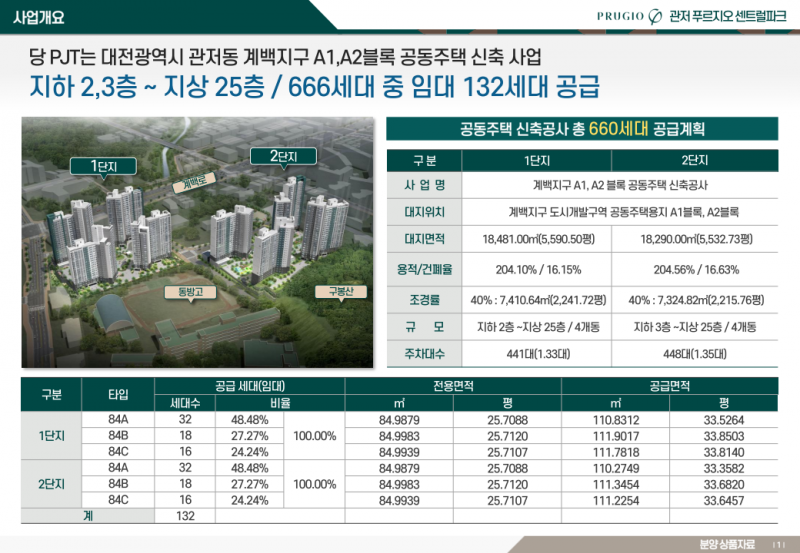Click the 관저 푸르지오 센트럴파크 title text

(730, 16)
